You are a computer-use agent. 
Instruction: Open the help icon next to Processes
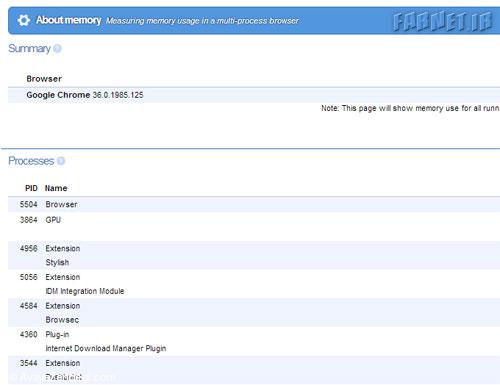61,161
